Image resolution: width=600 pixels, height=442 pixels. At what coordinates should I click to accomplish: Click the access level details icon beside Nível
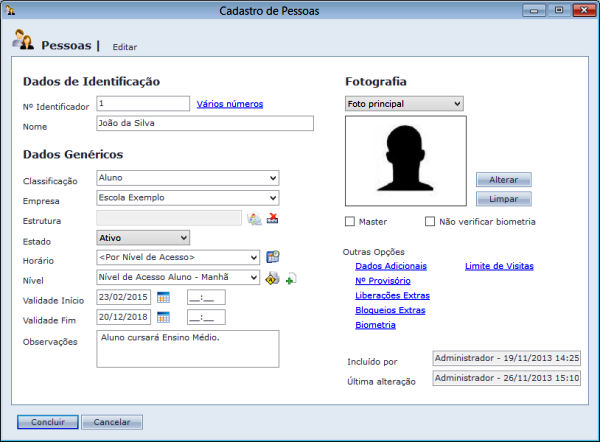(x=271, y=278)
